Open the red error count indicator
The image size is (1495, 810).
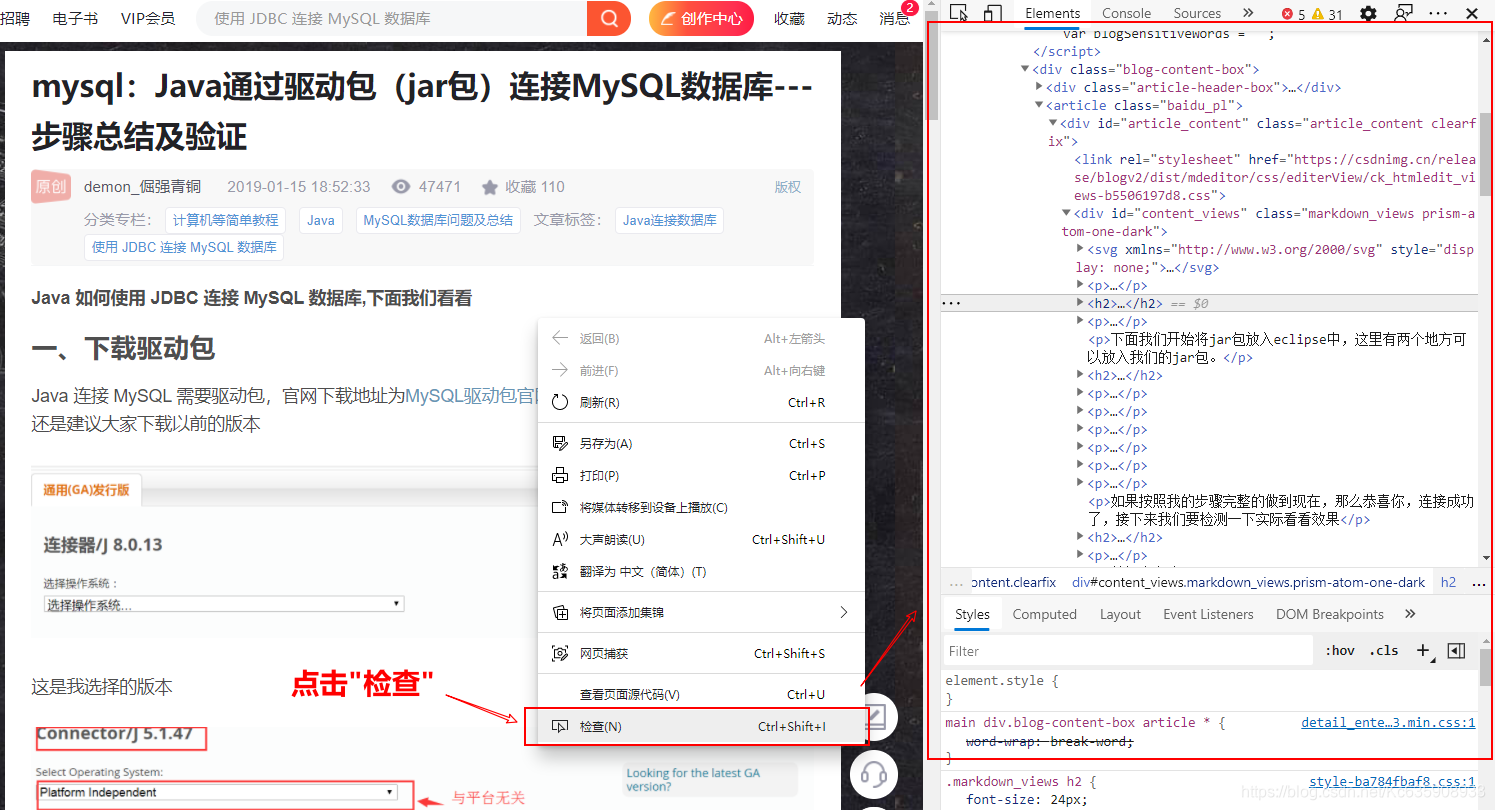1294,14
